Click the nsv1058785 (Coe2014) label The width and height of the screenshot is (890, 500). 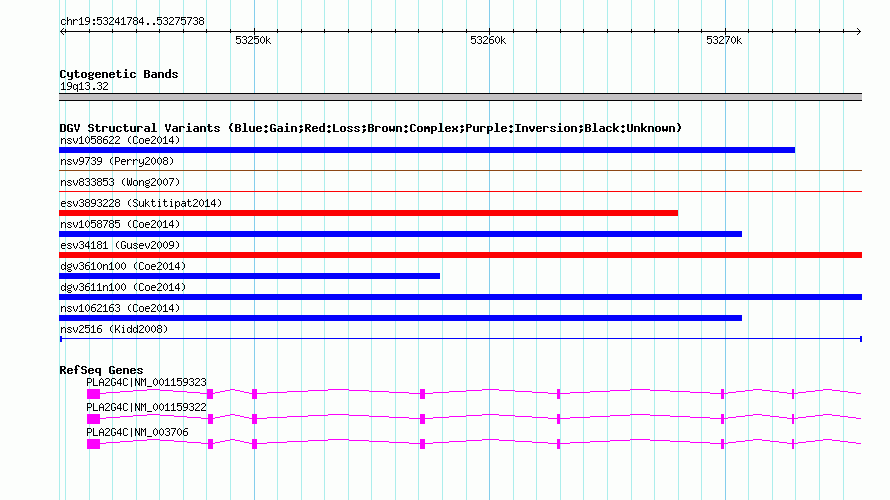click(x=120, y=224)
